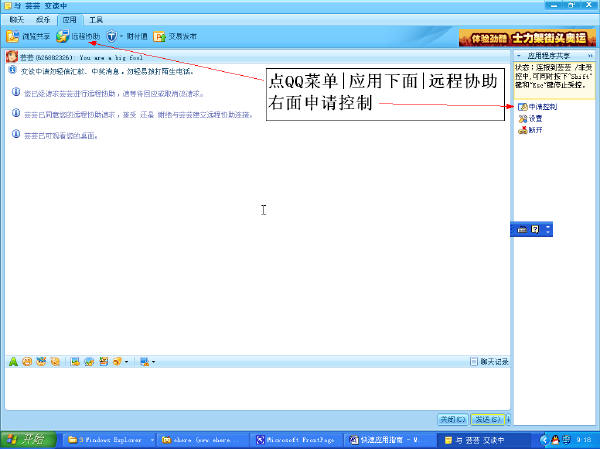The height and width of the screenshot is (449, 600).
Task: Click keyboard icon on language bar
Action: [522, 230]
